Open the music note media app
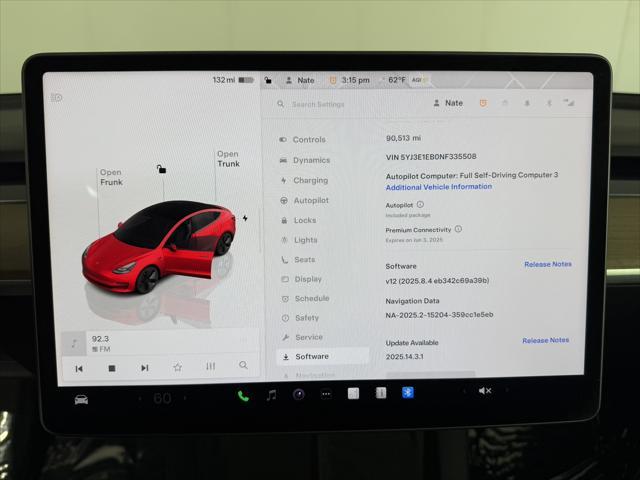Image resolution: width=640 pixels, height=480 pixels. [271, 395]
